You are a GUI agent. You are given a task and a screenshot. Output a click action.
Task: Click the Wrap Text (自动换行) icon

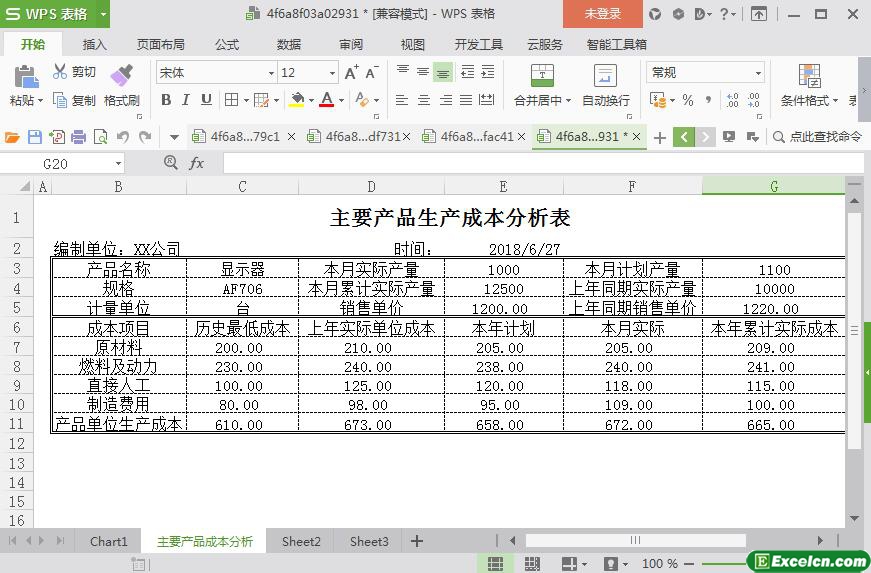pyautogui.click(x=605, y=76)
